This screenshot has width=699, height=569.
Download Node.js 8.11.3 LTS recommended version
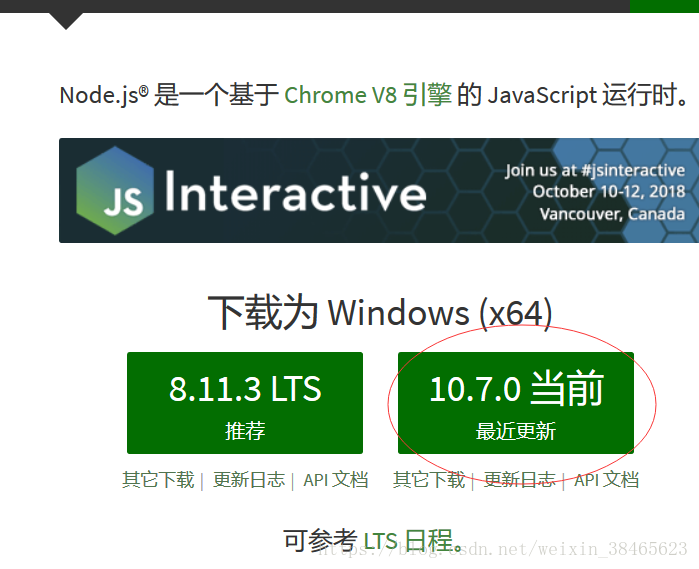click(245, 403)
